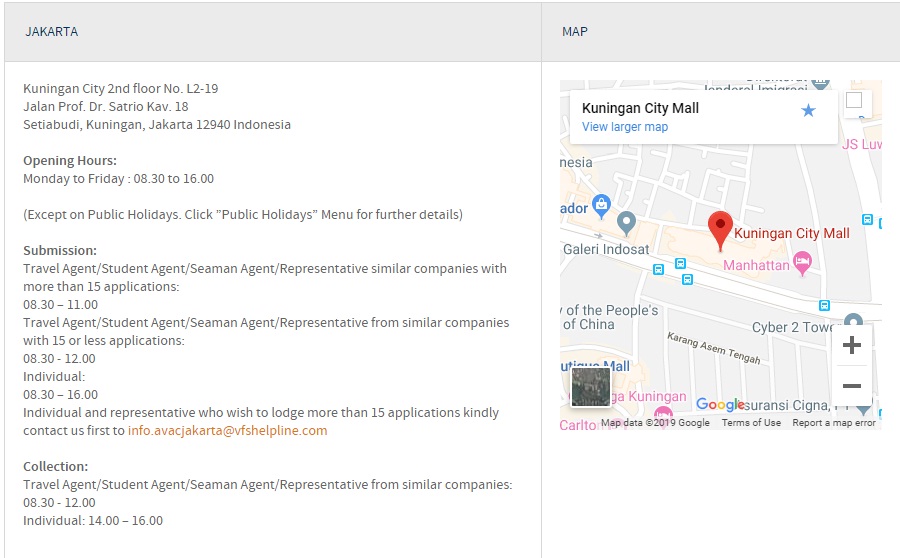
Task: Toggle fullscreen view of the map
Action: click(x=854, y=100)
